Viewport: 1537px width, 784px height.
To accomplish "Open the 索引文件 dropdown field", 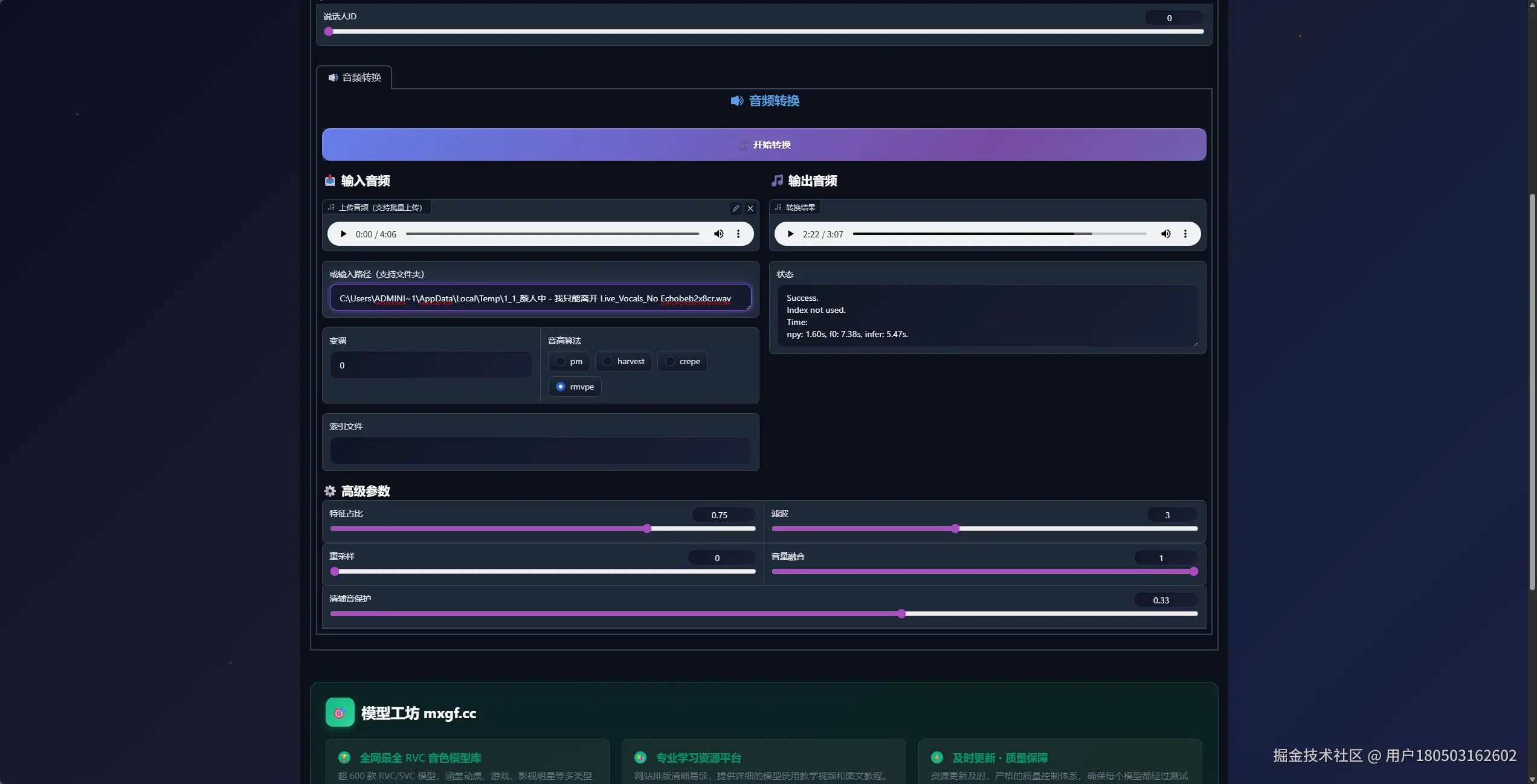I will [x=540, y=451].
